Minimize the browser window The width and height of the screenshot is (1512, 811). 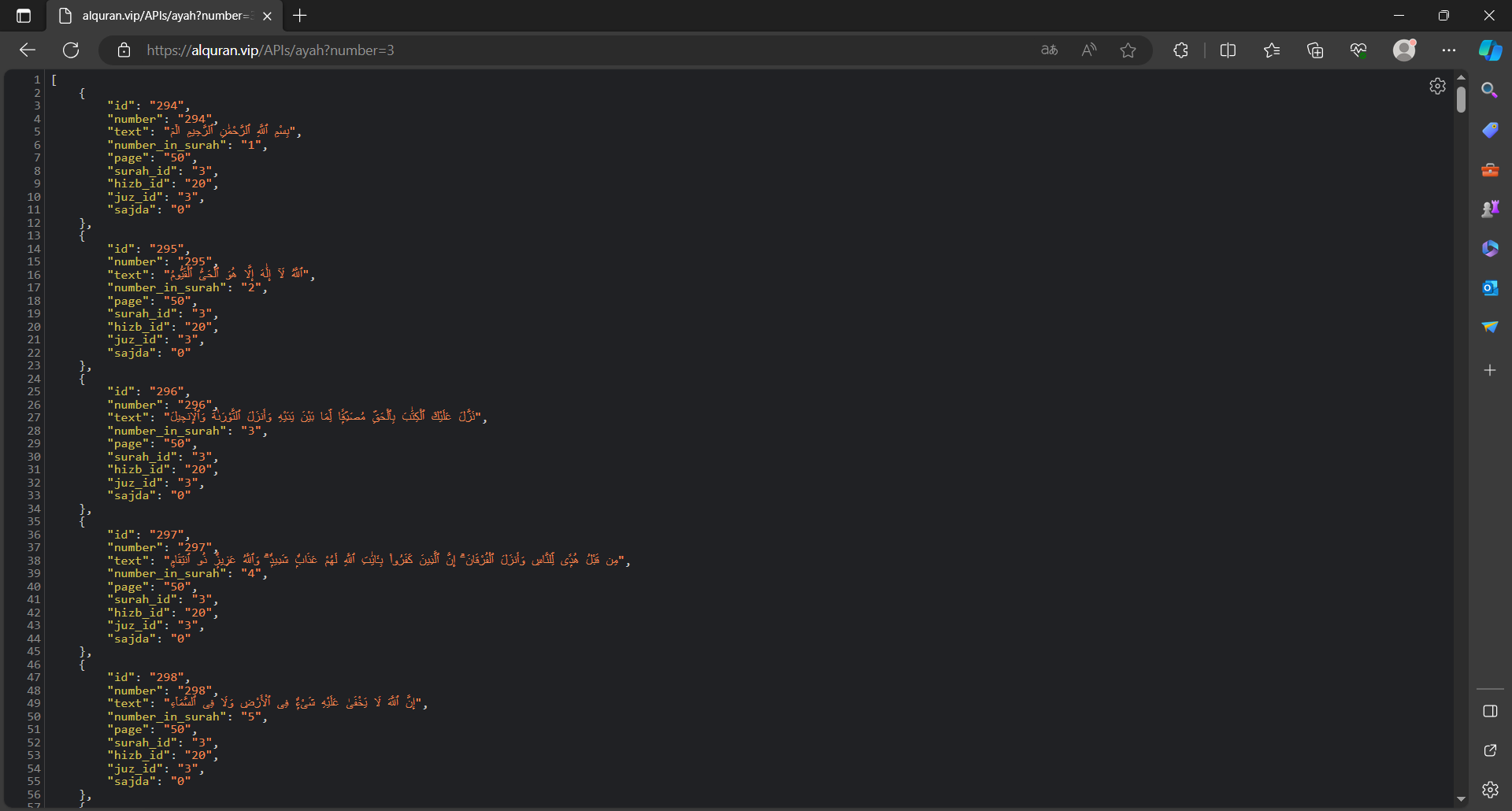pos(1399,16)
